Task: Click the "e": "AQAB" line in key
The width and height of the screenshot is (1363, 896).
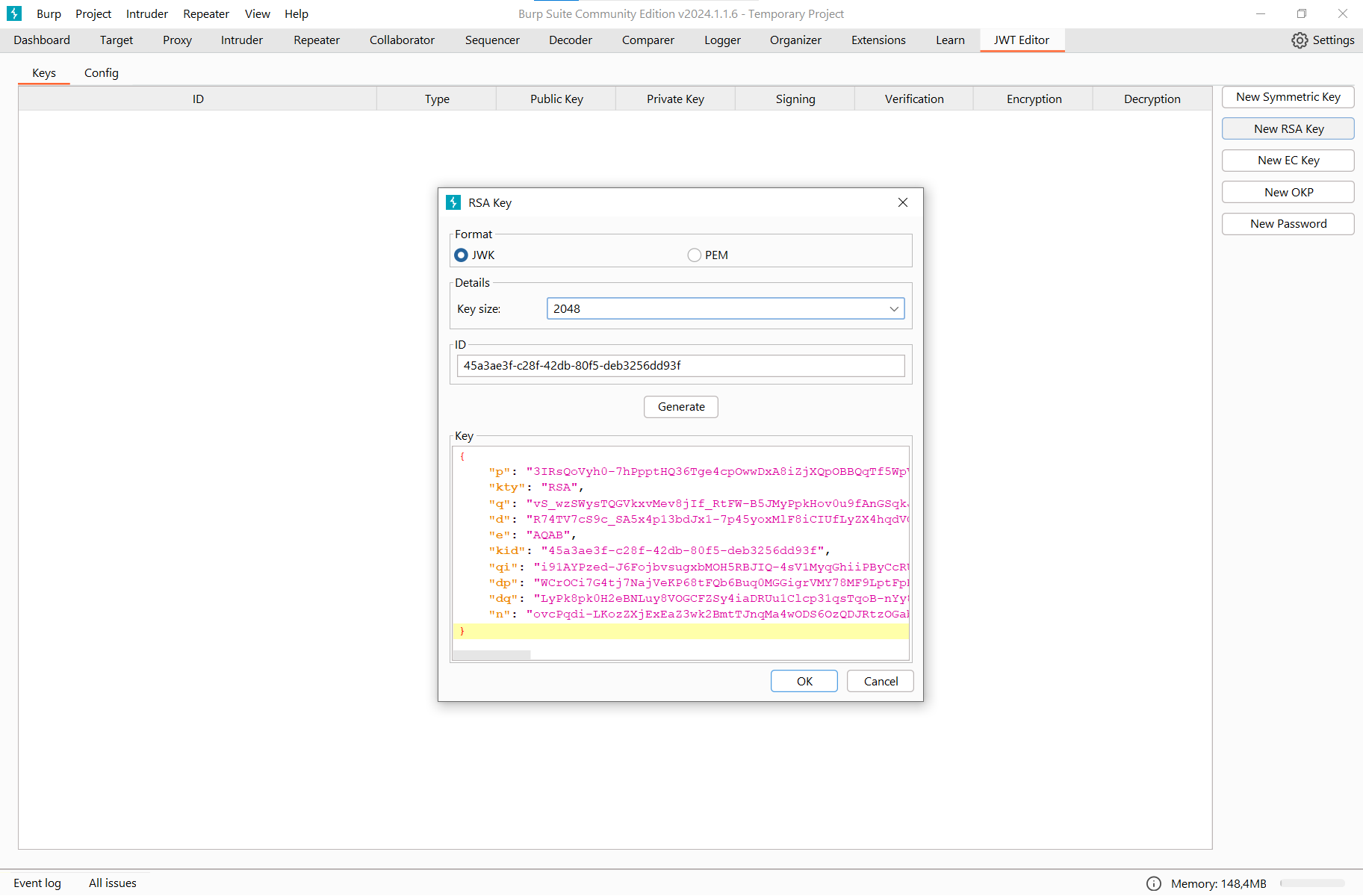Action: [533, 535]
